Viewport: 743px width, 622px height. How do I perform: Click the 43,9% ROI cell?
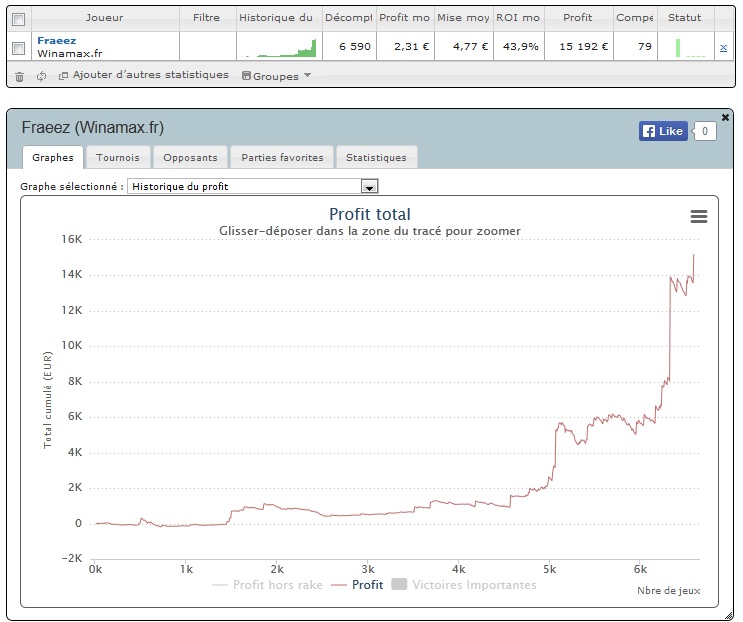(518, 46)
